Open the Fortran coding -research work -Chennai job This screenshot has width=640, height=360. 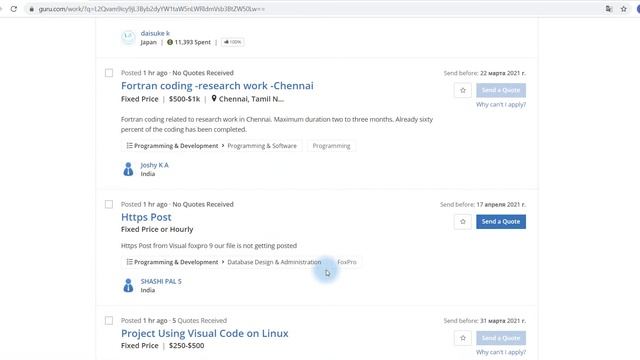[217, 86]
